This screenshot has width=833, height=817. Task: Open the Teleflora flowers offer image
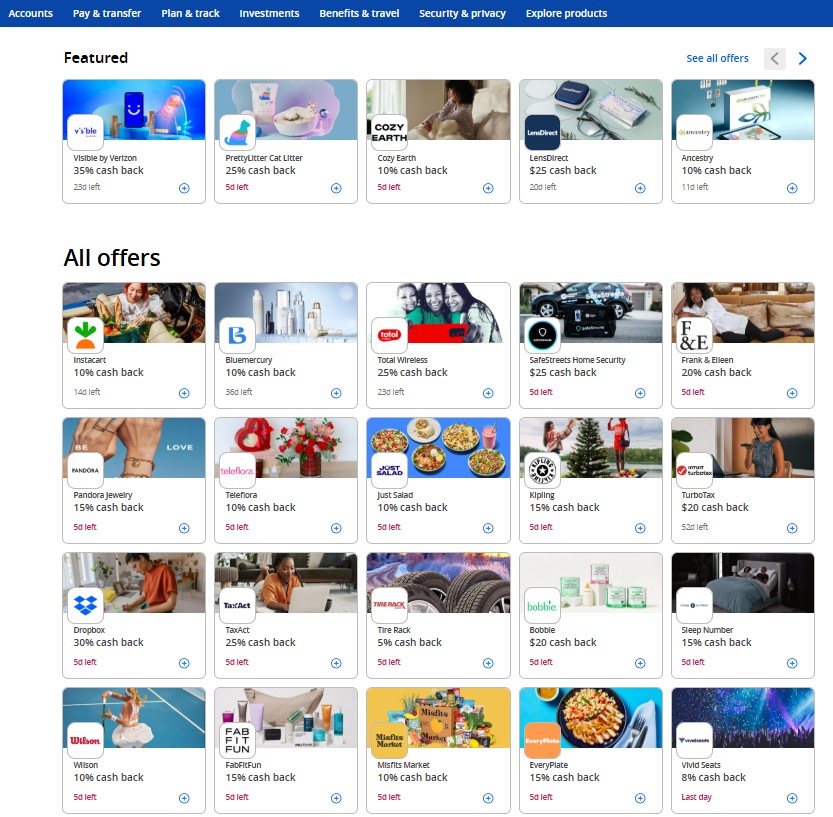286,448
